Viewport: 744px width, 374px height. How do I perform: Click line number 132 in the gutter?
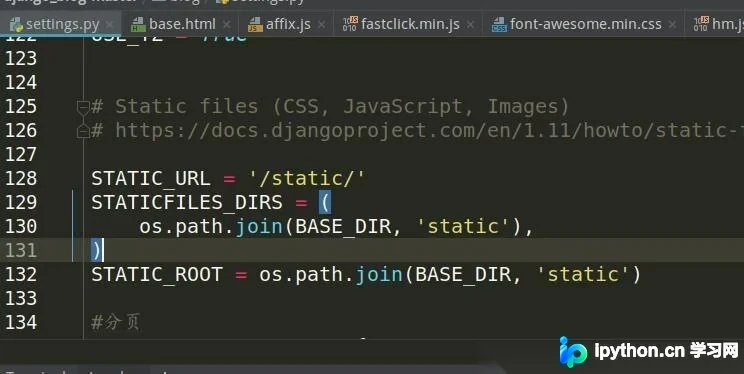coord(21,275)
